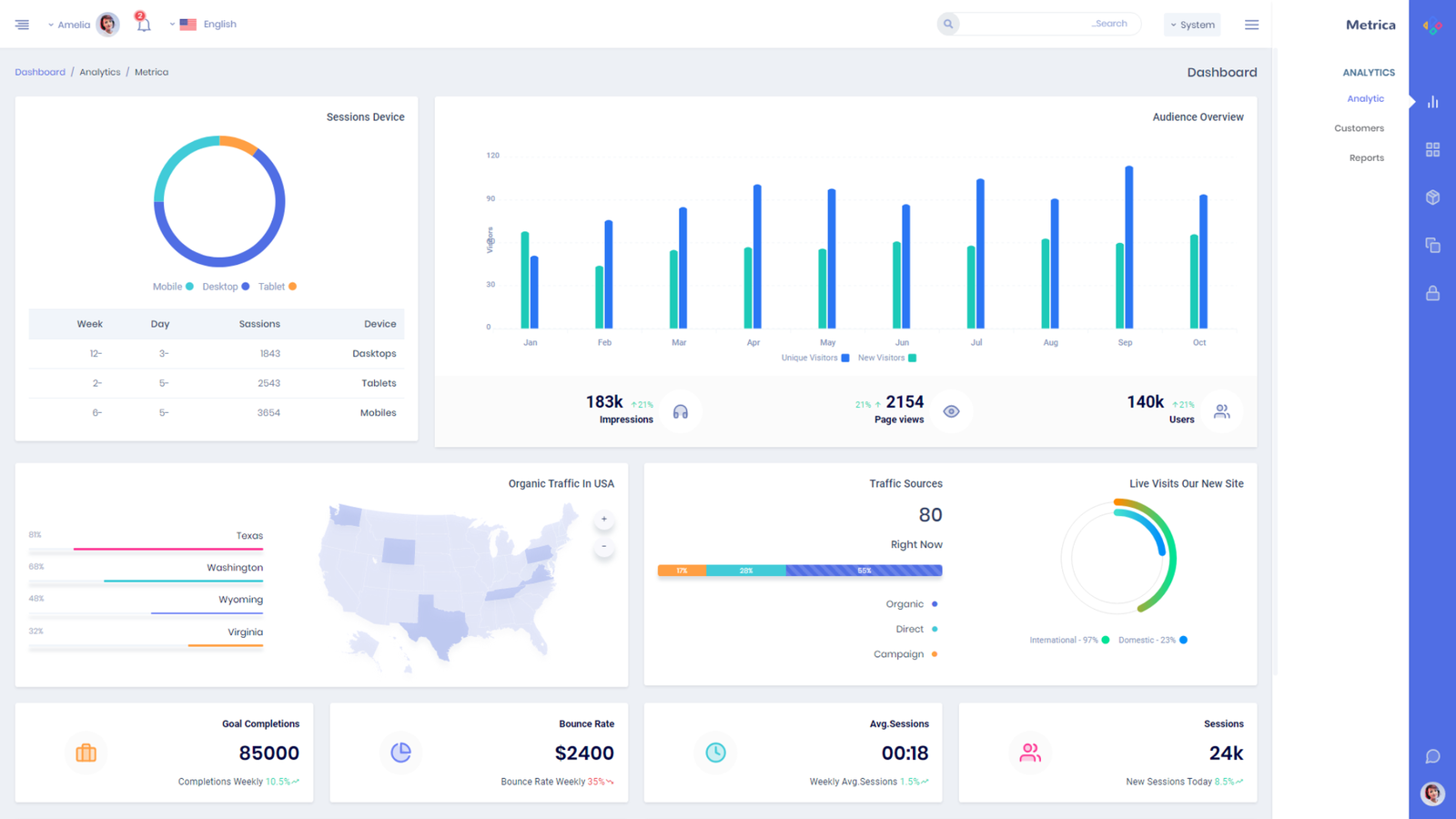Open the Analytic menu item
This screenshot has height=819, width=1456.
coord(1365,98)
